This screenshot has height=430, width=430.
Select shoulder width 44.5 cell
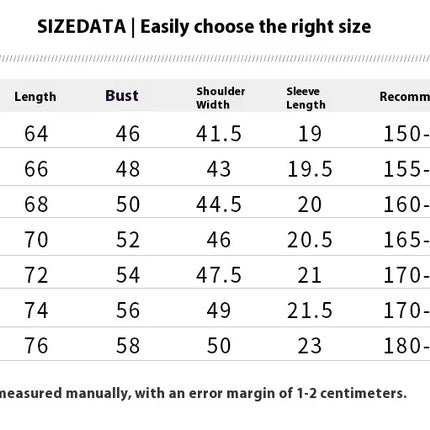tap(219, 204)
